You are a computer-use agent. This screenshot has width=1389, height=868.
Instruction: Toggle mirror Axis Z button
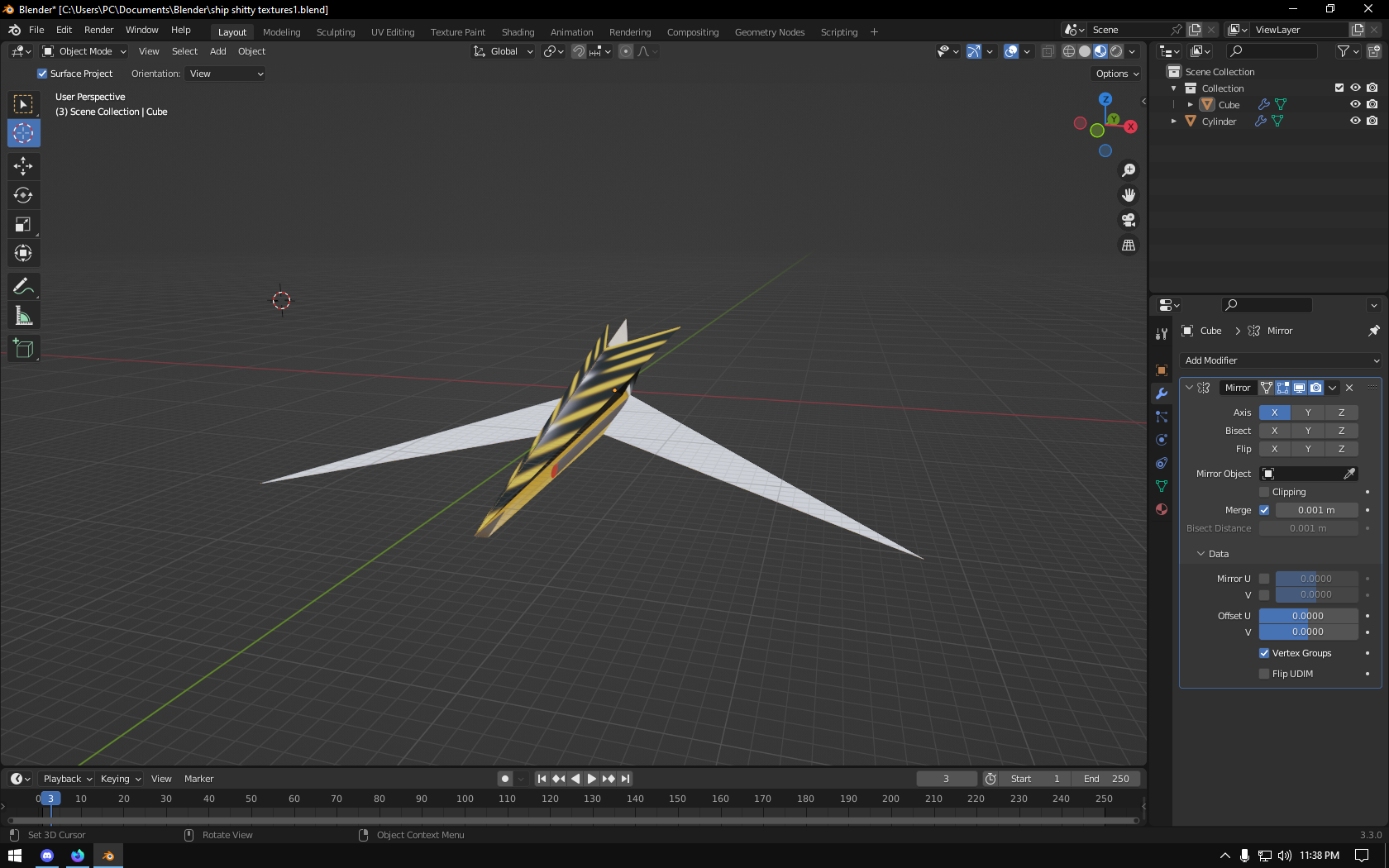click(1342, 413)
